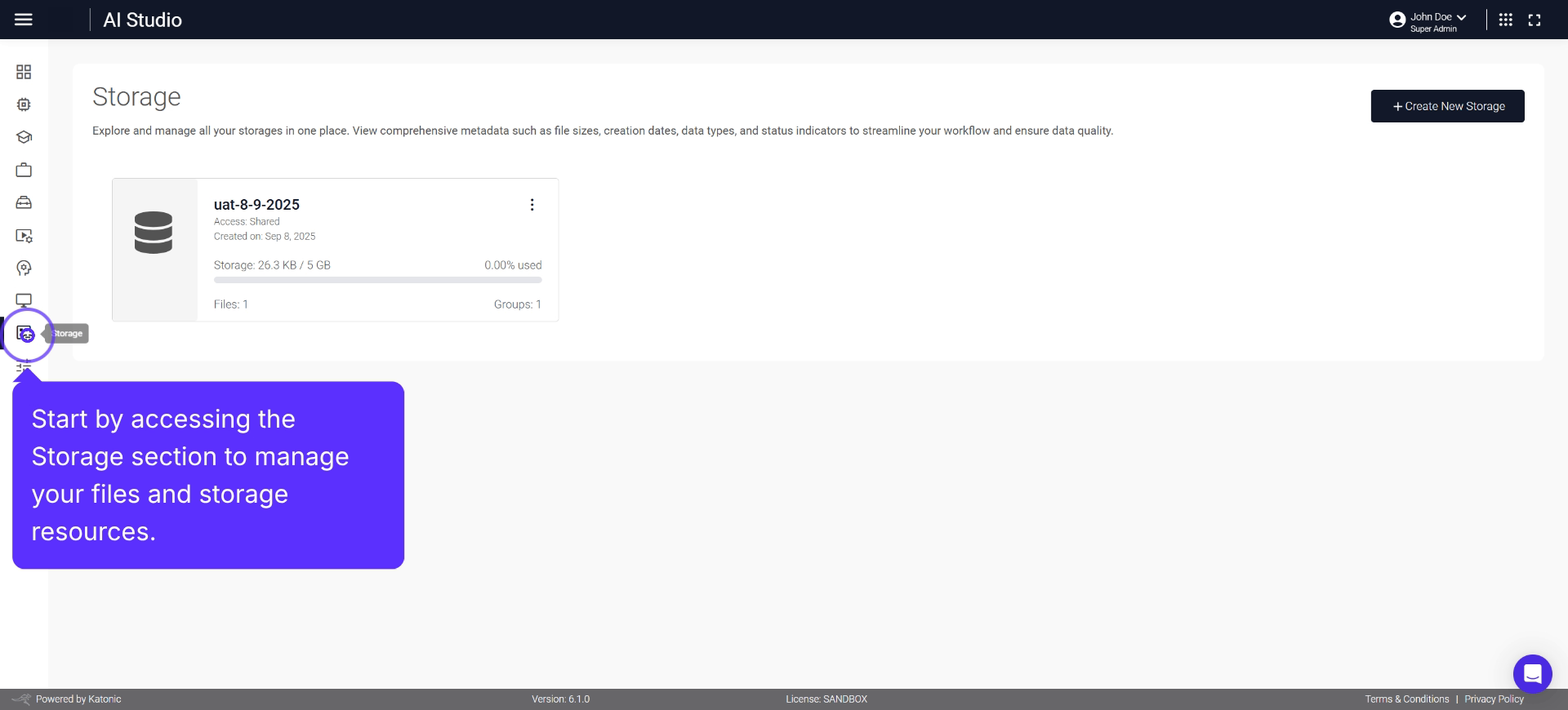Open the toolbox icon in sidebar

pos(24,202)
